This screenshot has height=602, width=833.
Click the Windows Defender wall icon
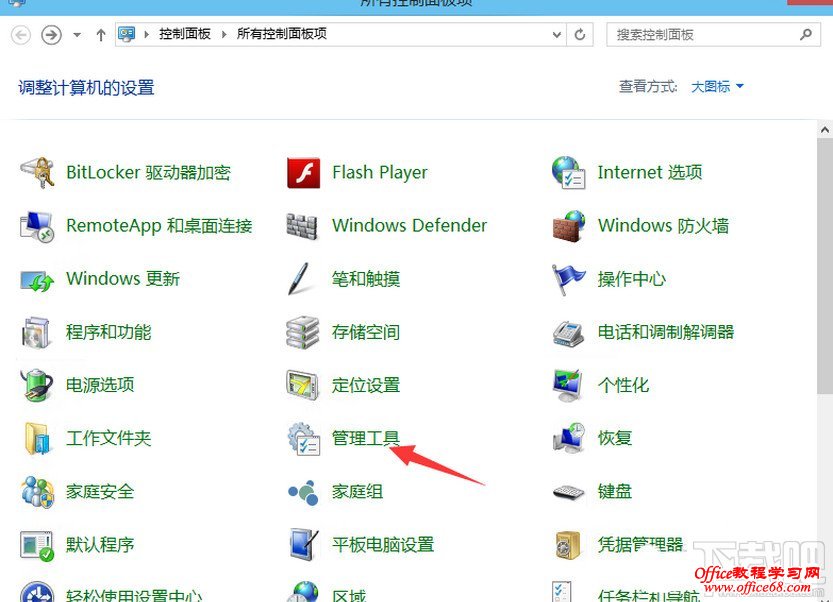[x=302, y=226]
